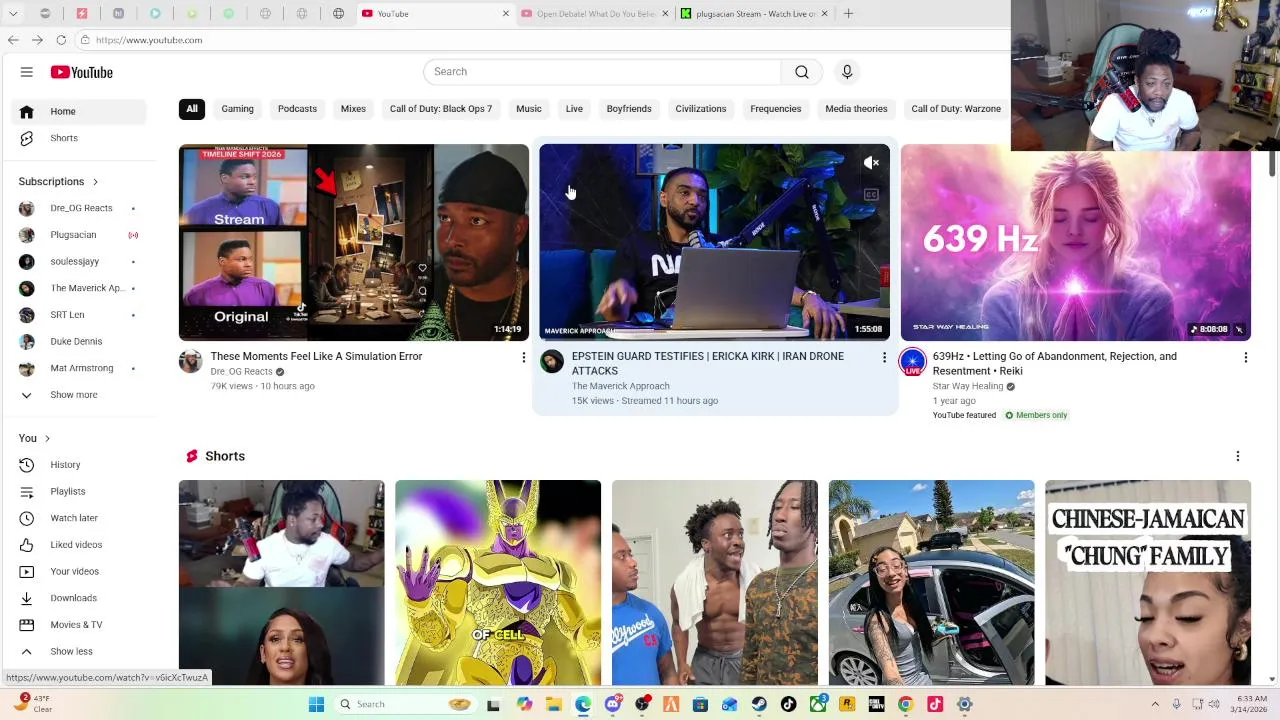Reload the page in browser toolbar
This screenshot has height=720, width=1280.
click(x=61, y=40)
